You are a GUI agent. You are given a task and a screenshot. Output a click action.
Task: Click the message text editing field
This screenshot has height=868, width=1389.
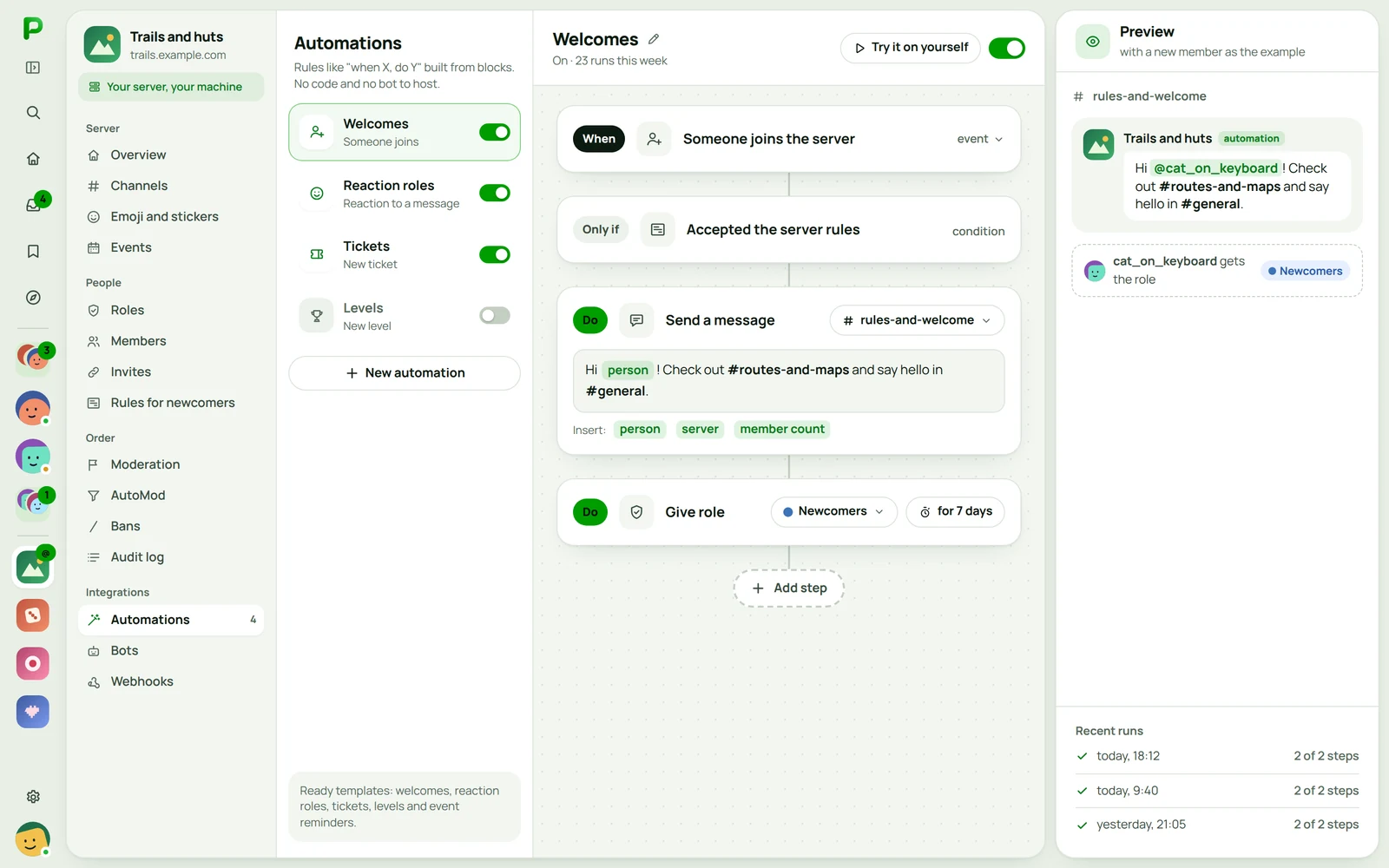(x=788, y=381)
